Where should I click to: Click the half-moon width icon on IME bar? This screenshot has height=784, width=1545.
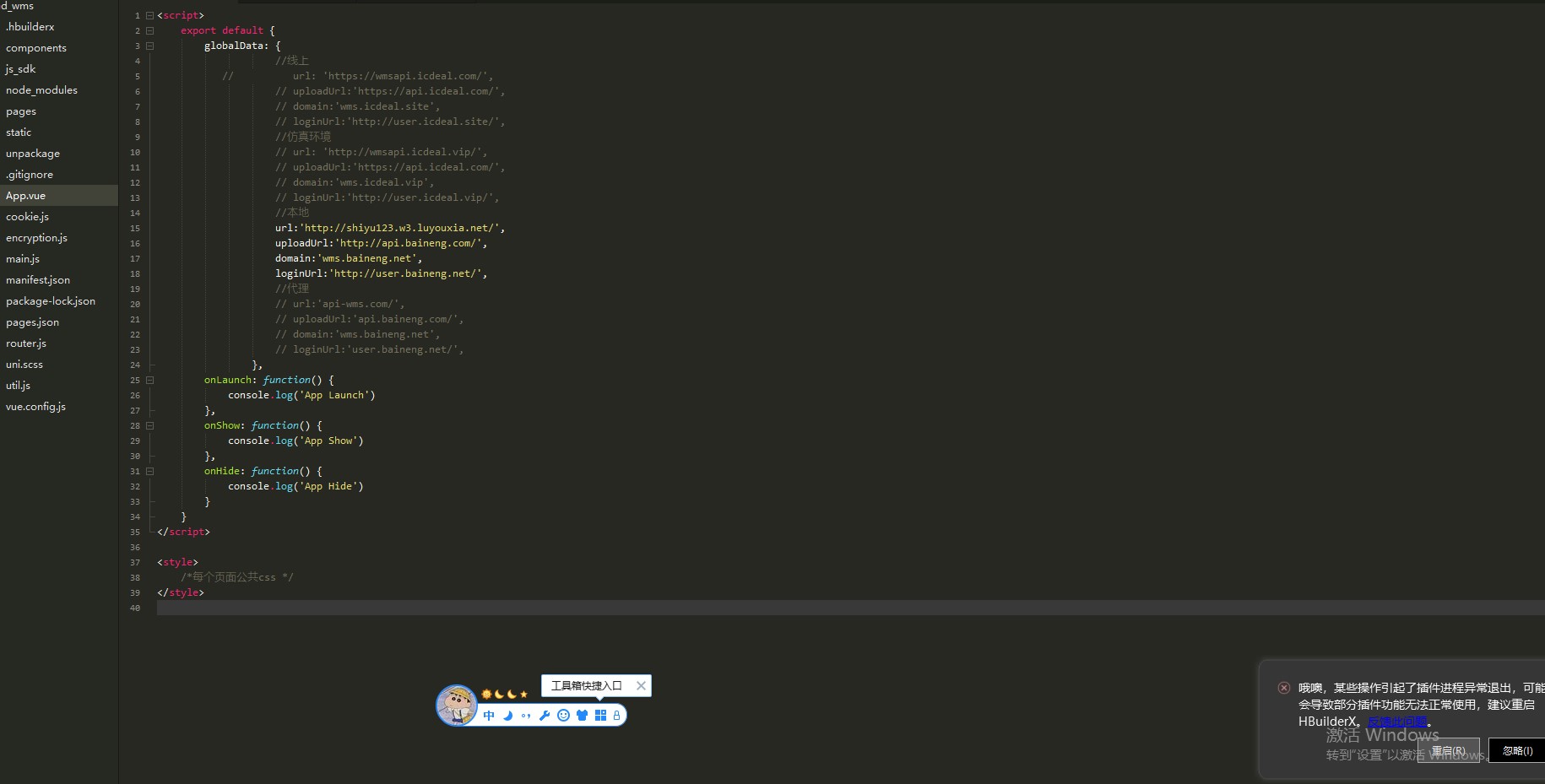pos(508,716)
